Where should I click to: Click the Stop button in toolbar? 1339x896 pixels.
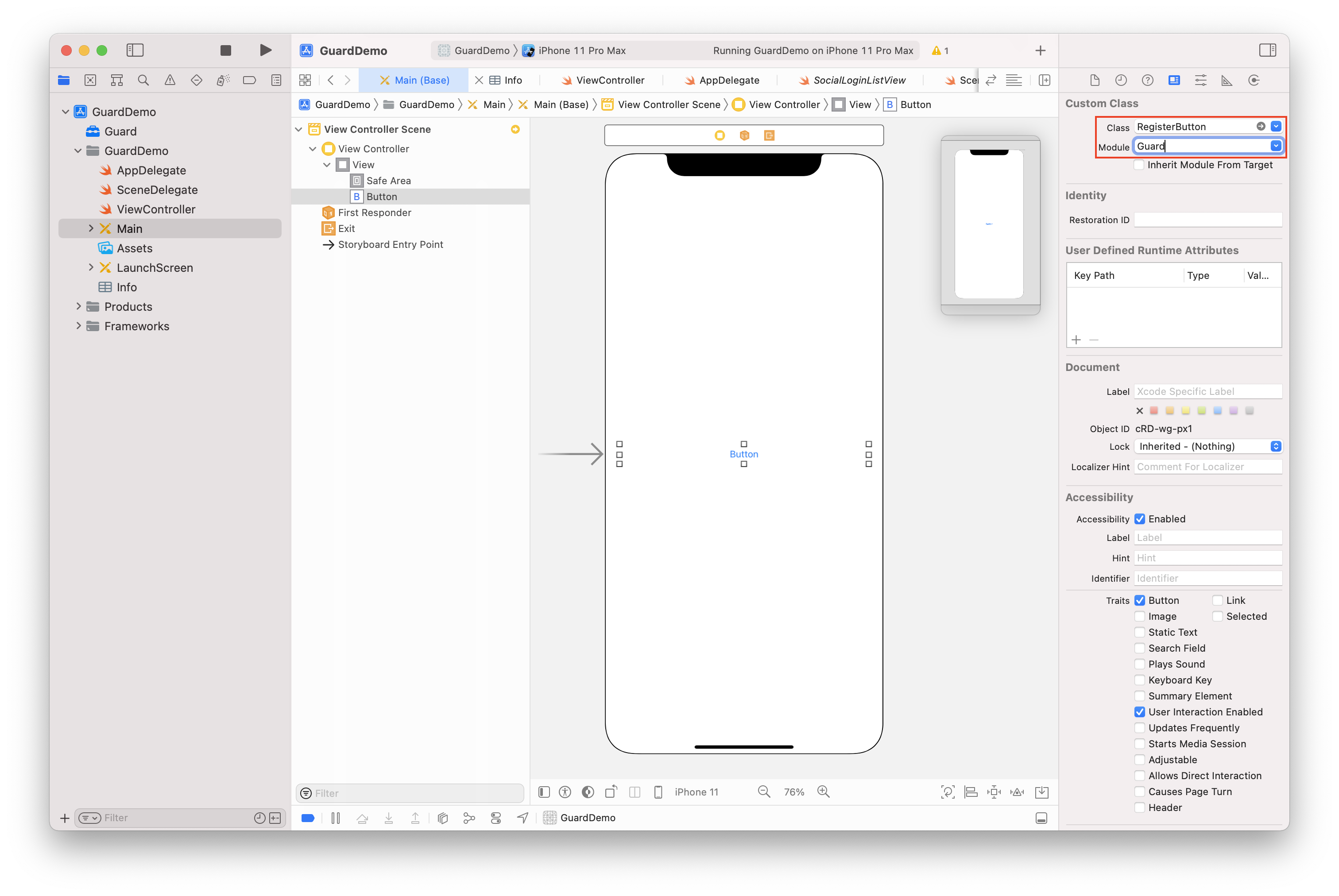coord(226,50)
